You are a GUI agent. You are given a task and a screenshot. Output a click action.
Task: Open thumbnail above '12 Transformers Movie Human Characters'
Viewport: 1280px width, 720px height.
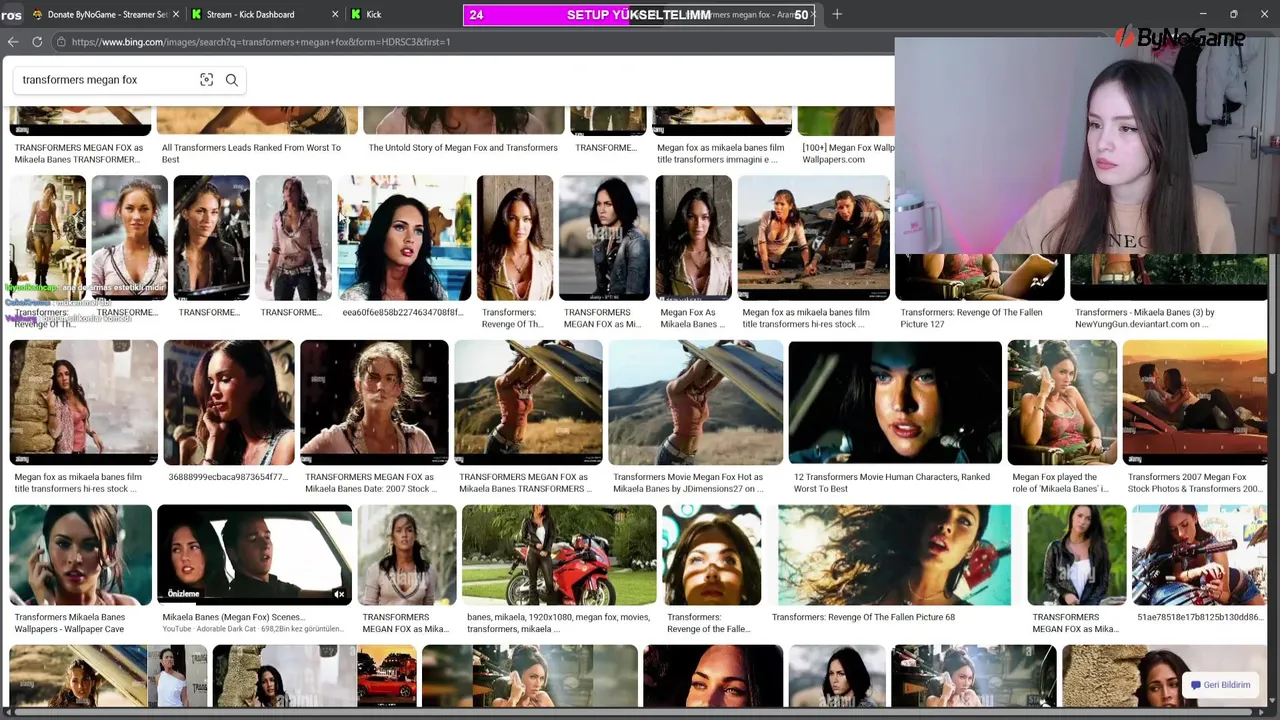[895, 402]
